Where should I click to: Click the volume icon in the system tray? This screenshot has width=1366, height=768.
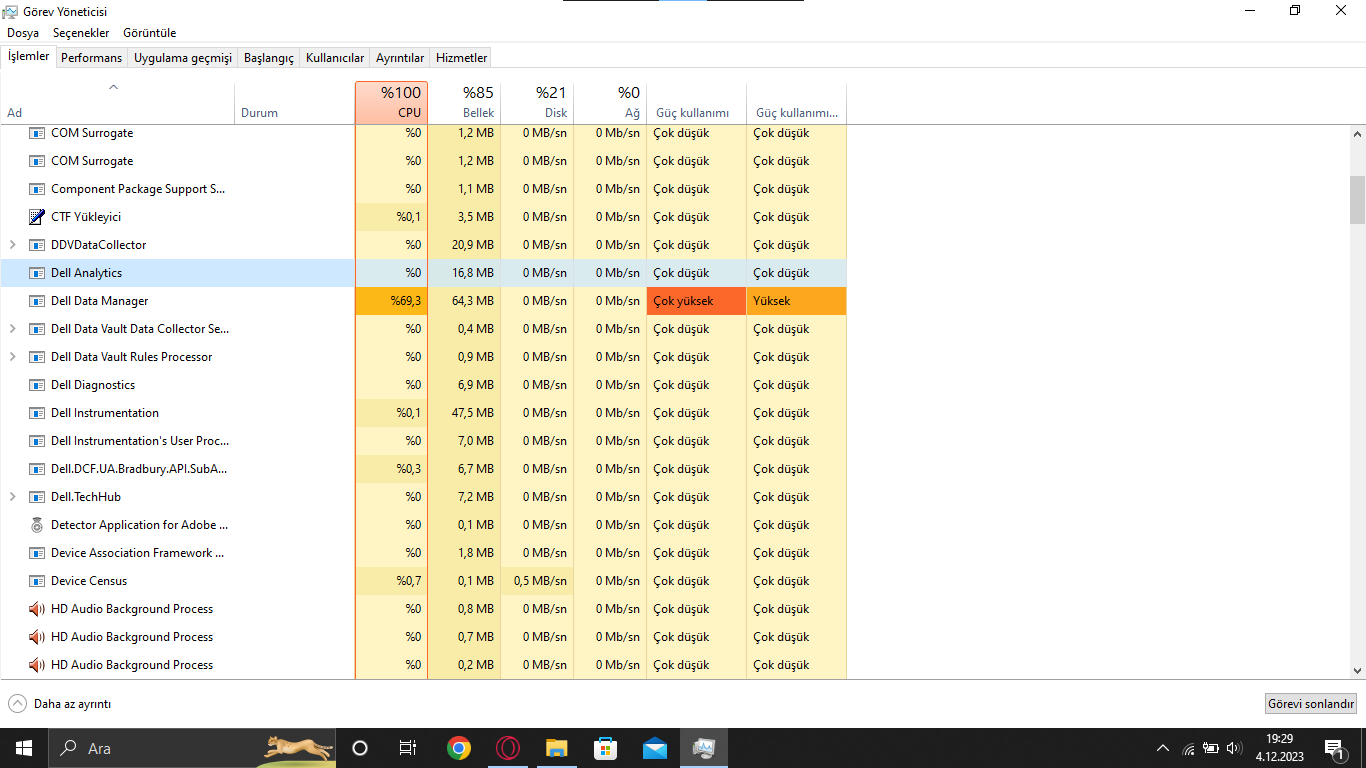pyautogui.click(x=1233, y=748)
